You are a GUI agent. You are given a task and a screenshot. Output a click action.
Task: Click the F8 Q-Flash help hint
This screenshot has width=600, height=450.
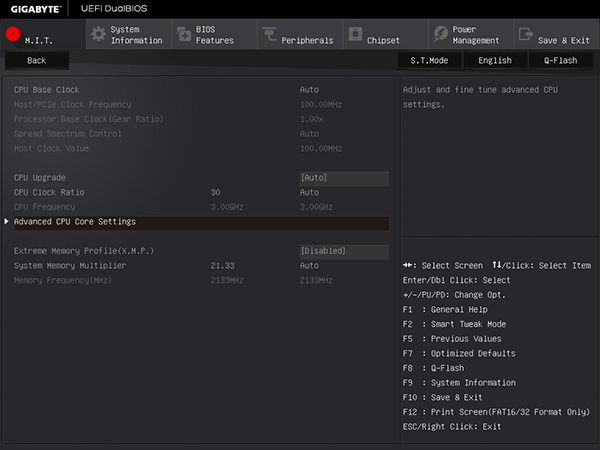[434, 368]
